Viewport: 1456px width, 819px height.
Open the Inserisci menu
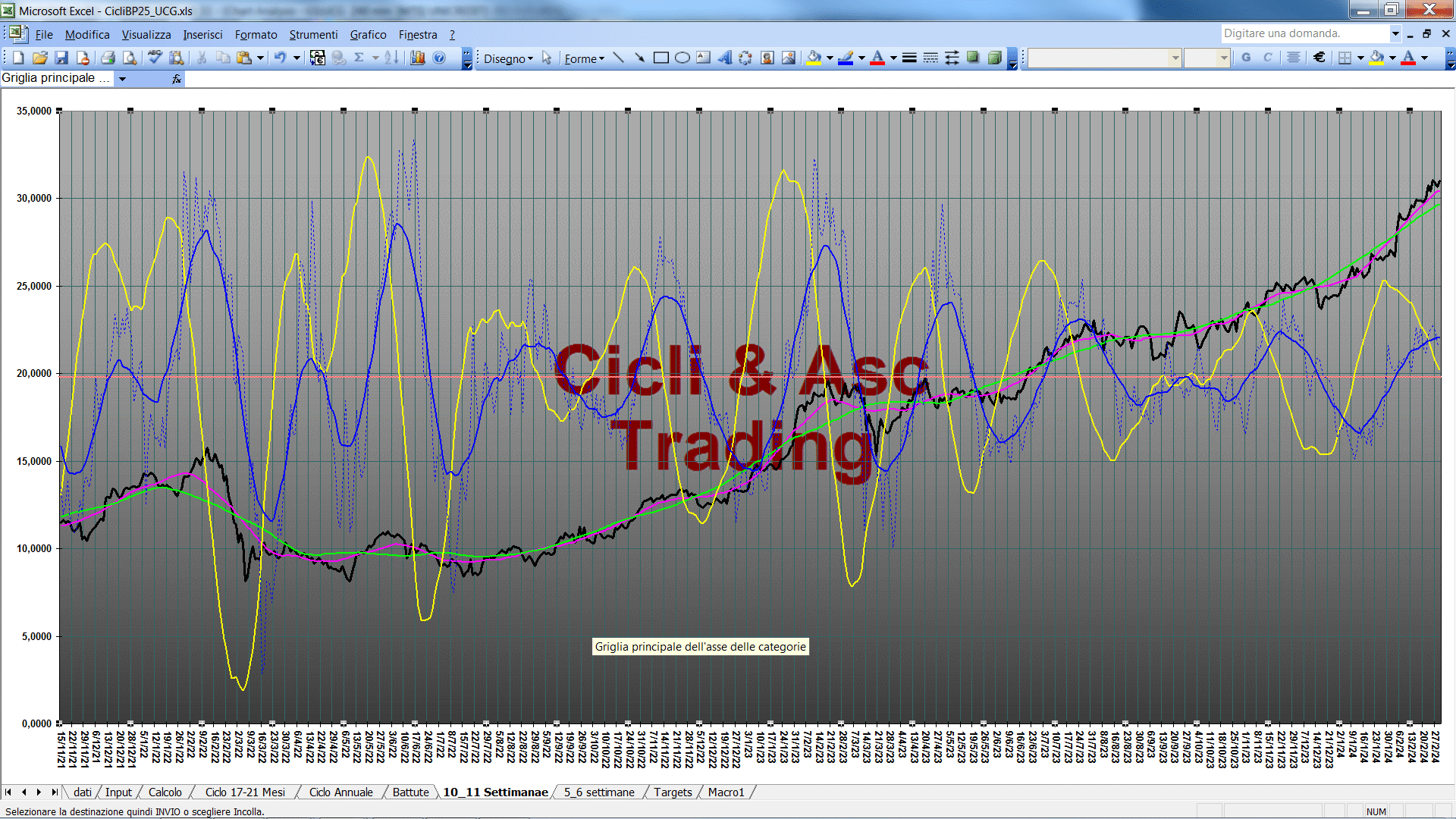[202, 35]
